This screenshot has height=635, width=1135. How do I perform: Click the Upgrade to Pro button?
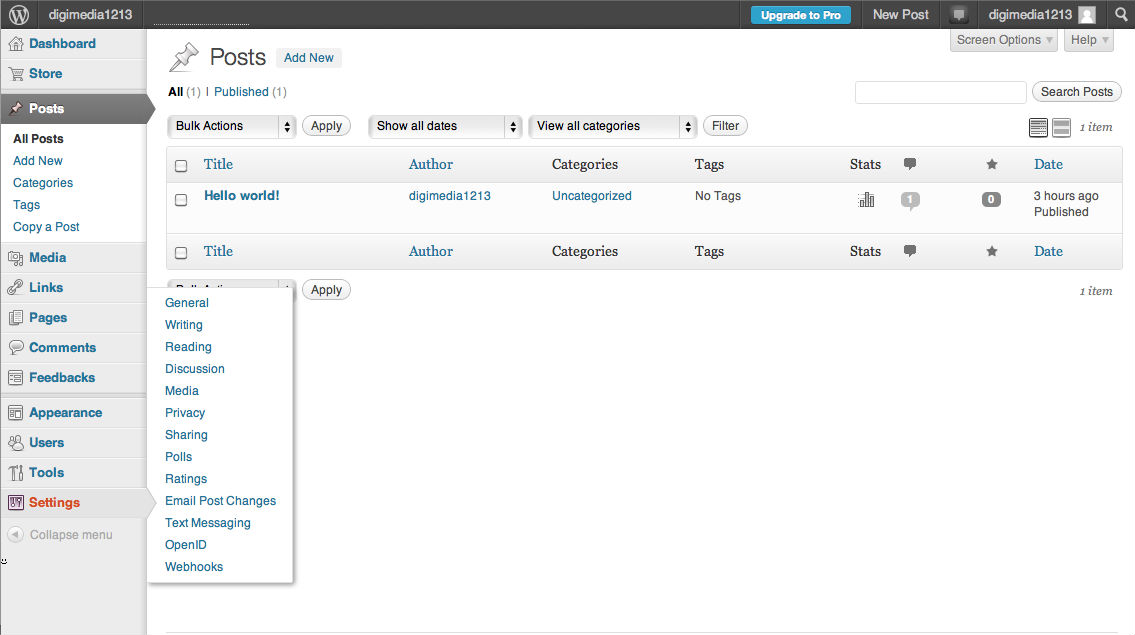(x=801, y=15)
